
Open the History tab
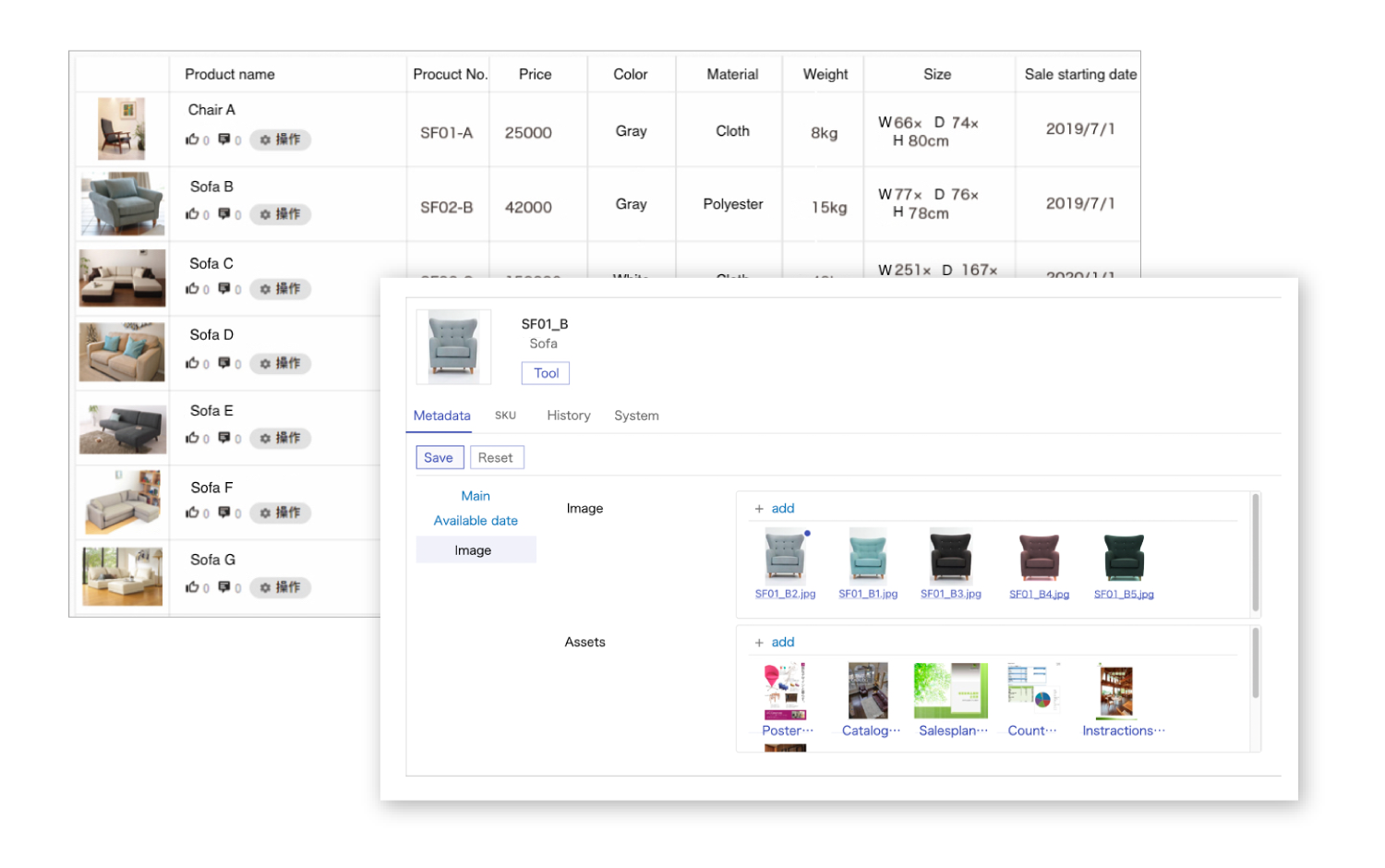568,416
